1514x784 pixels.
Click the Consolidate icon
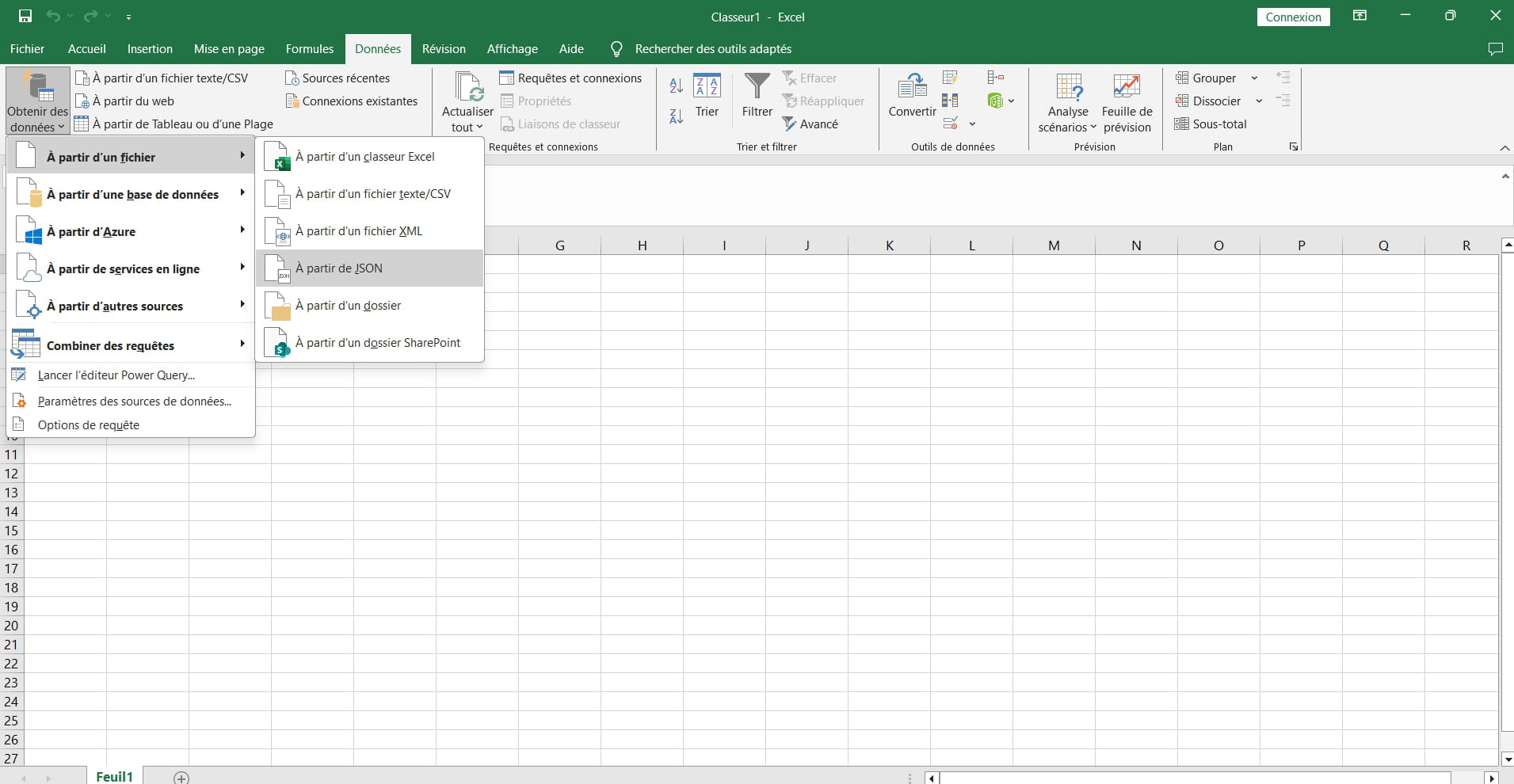click(996, 78)
